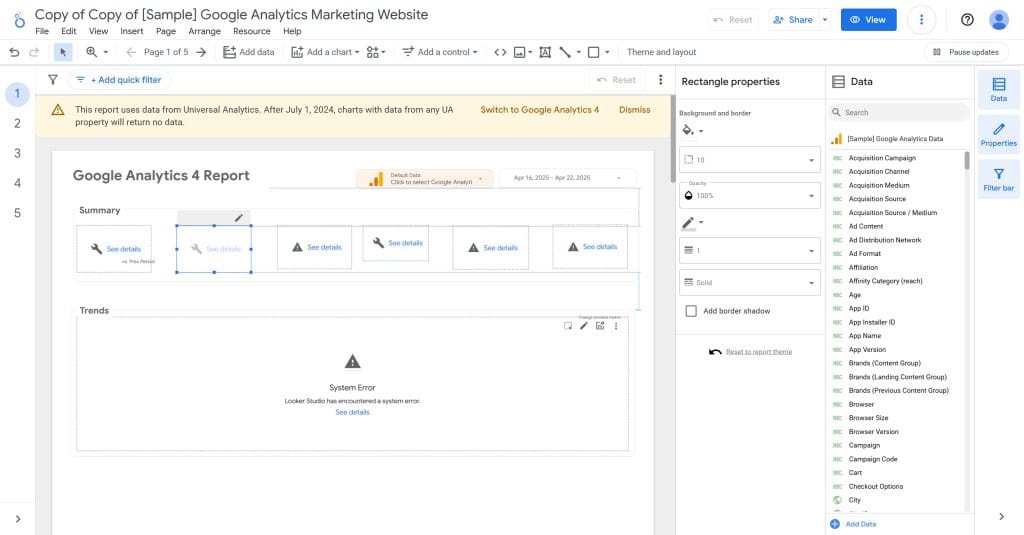Screen dimensions: 1024x535
Task: Click the Share button
Action: (793, 20)
